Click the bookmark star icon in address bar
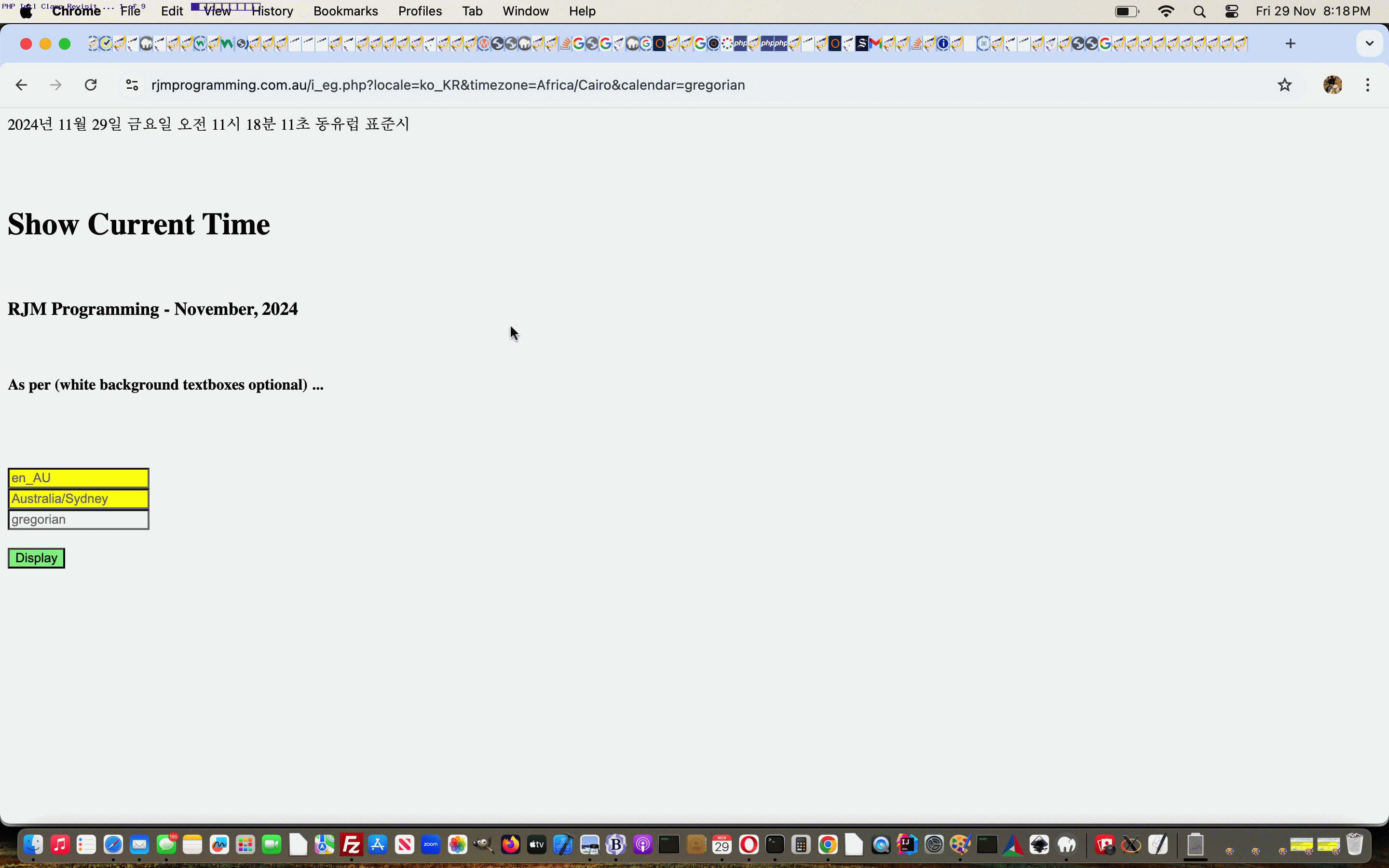The width and height of the screenshot is (1389, 868). (x=1284, y=84)
